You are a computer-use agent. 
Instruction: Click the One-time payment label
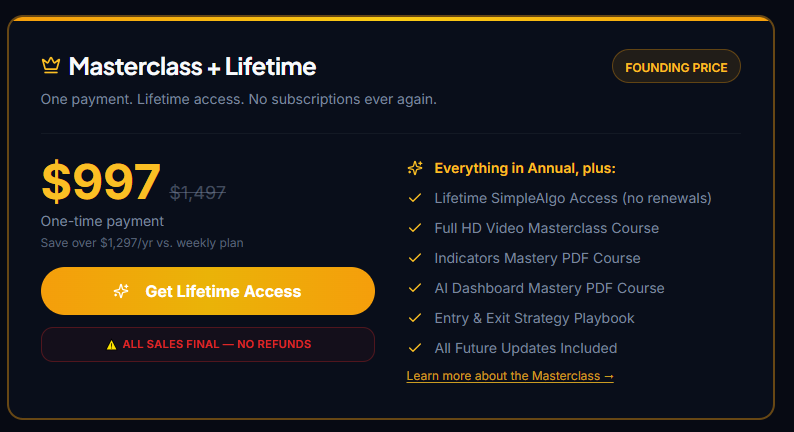[102, 221]
